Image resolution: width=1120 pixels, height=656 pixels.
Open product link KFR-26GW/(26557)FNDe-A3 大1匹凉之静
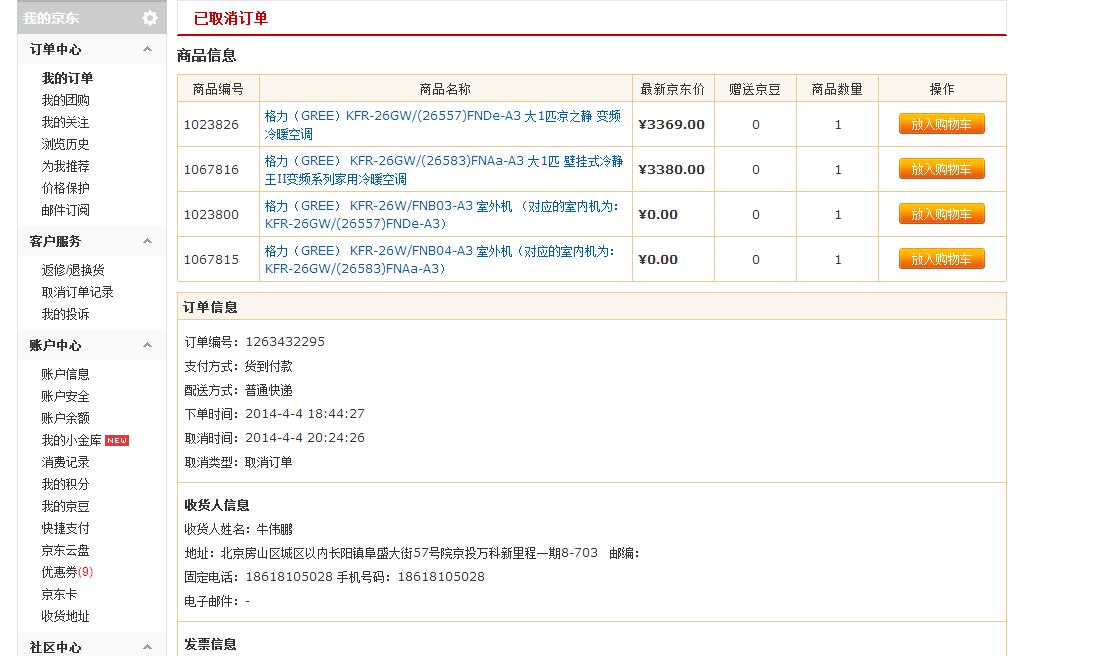point(443,125)
